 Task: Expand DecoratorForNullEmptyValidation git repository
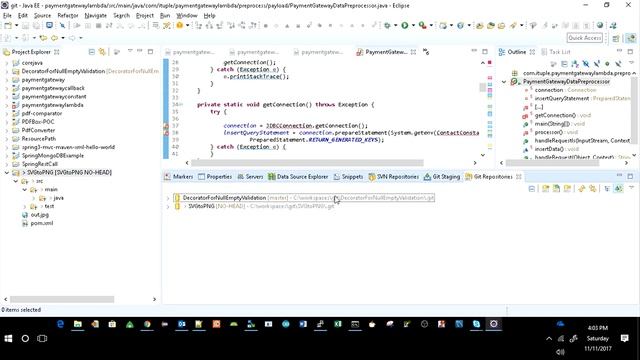[167, 198]
